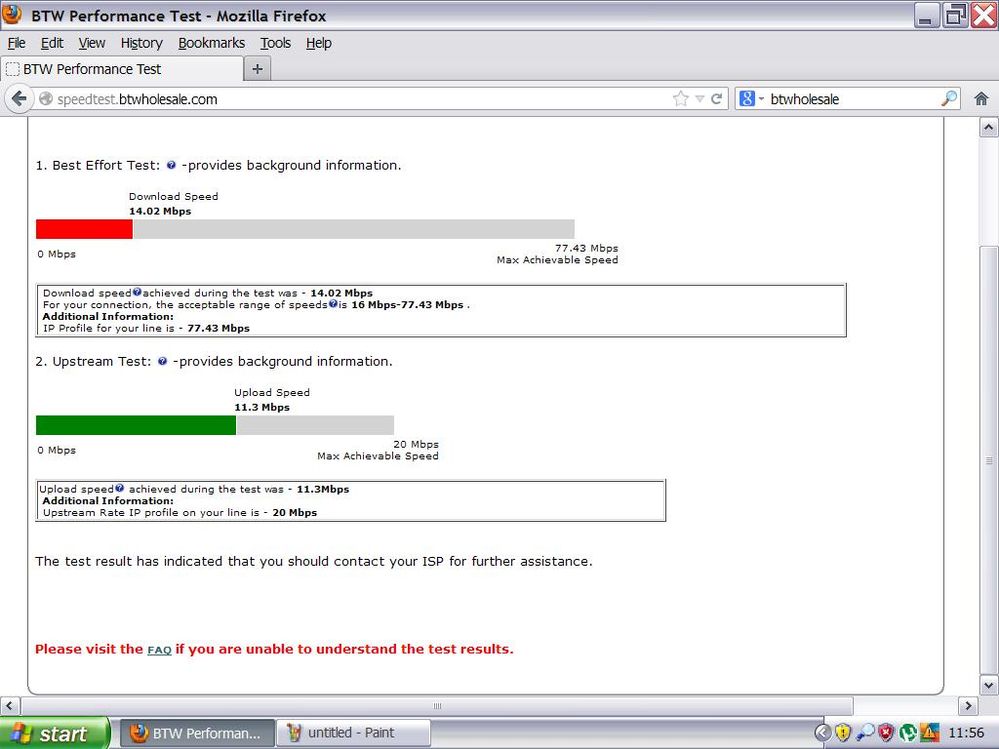The width and height of the screenshot is (999, 749).
Task: Click the Firefox logo in title bar
Action: 12,14
